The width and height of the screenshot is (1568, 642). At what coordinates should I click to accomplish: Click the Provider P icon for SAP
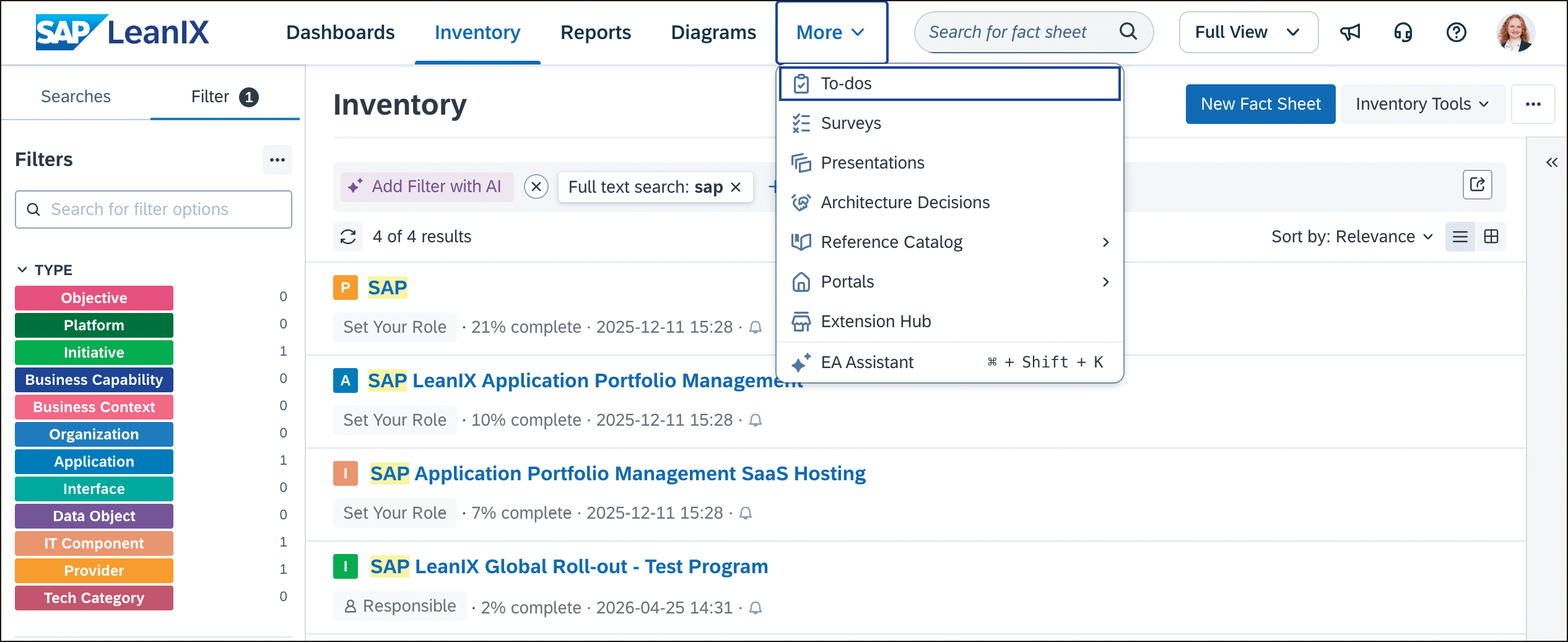(x=346, y=288)
